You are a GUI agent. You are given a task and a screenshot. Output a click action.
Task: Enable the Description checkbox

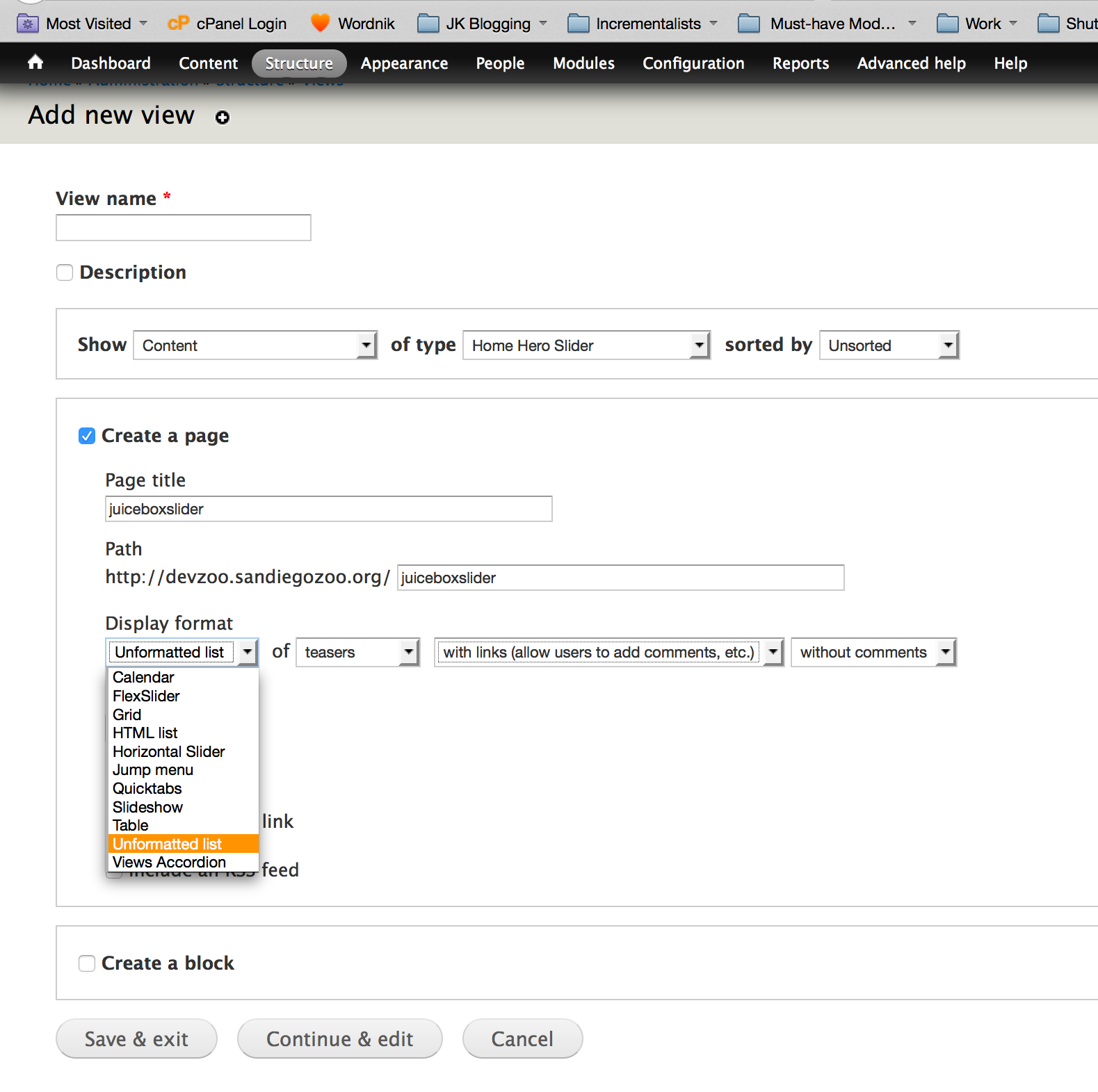[65, 272]
